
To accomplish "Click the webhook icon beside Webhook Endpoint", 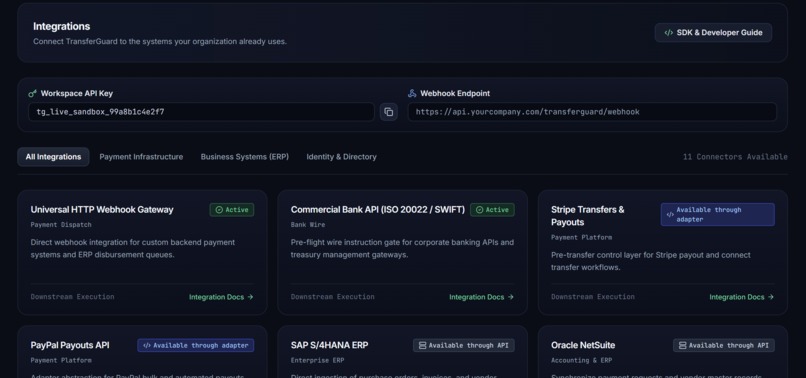I will [412, 94].
